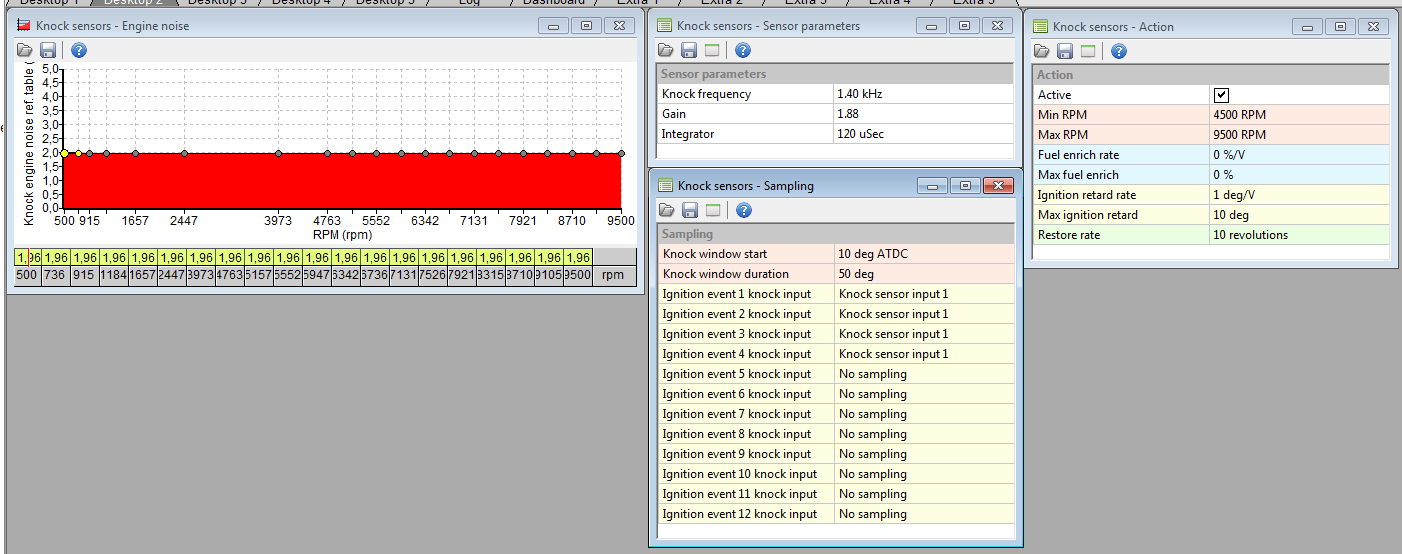Click green panel icon in Action toolbar
1402x554 pixels.
(1087, 51)
